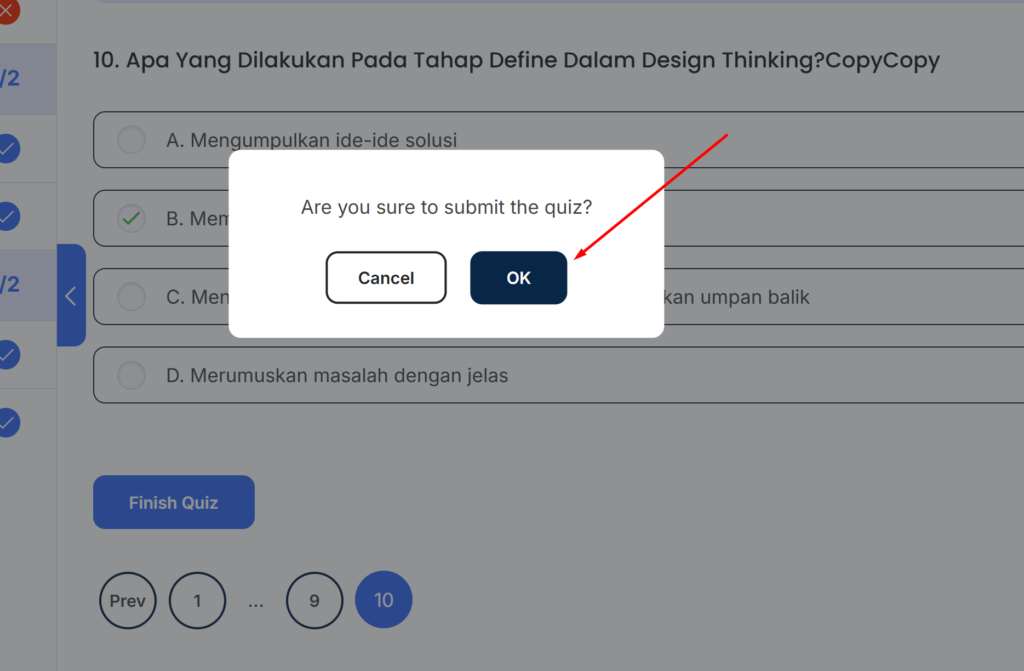Confirm quiz submission with OK
1024x671 pixels.
(519, 278)
